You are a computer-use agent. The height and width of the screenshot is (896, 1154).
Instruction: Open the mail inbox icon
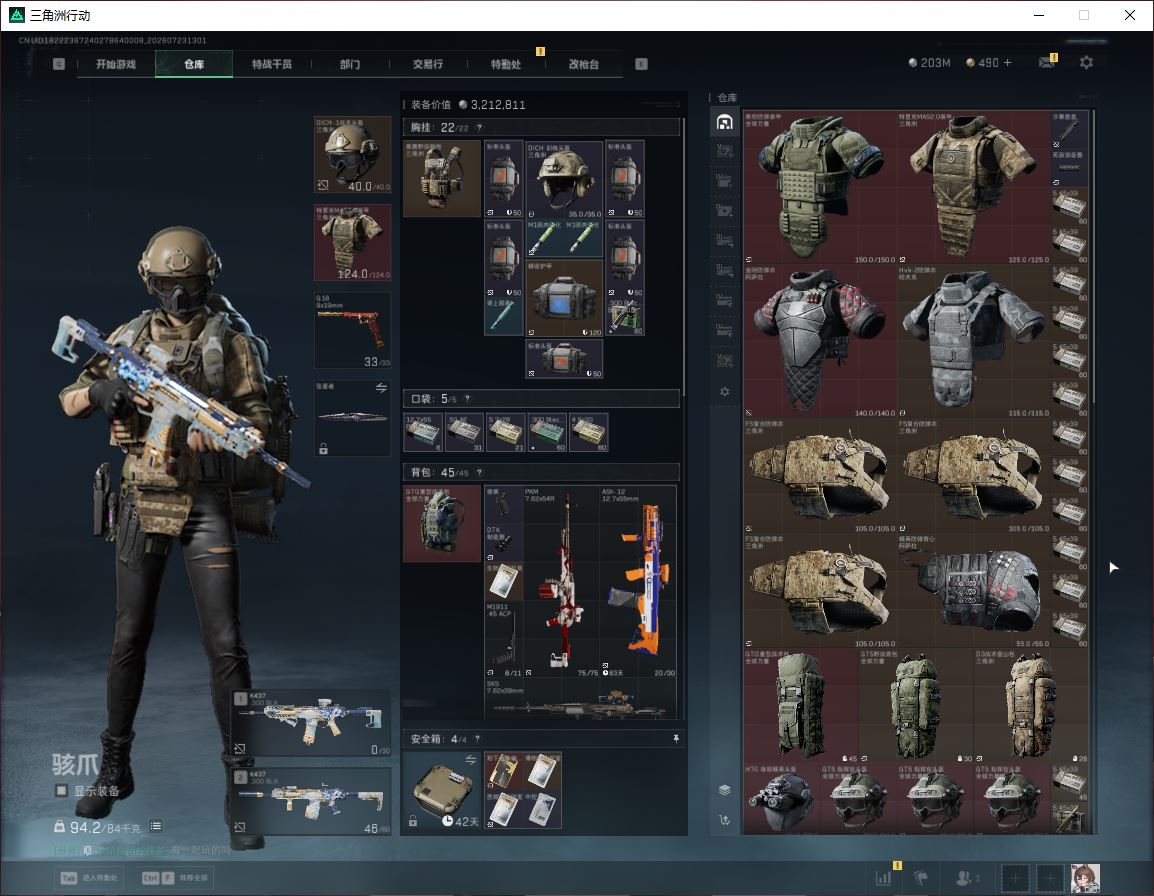[x=1047, y=63]
